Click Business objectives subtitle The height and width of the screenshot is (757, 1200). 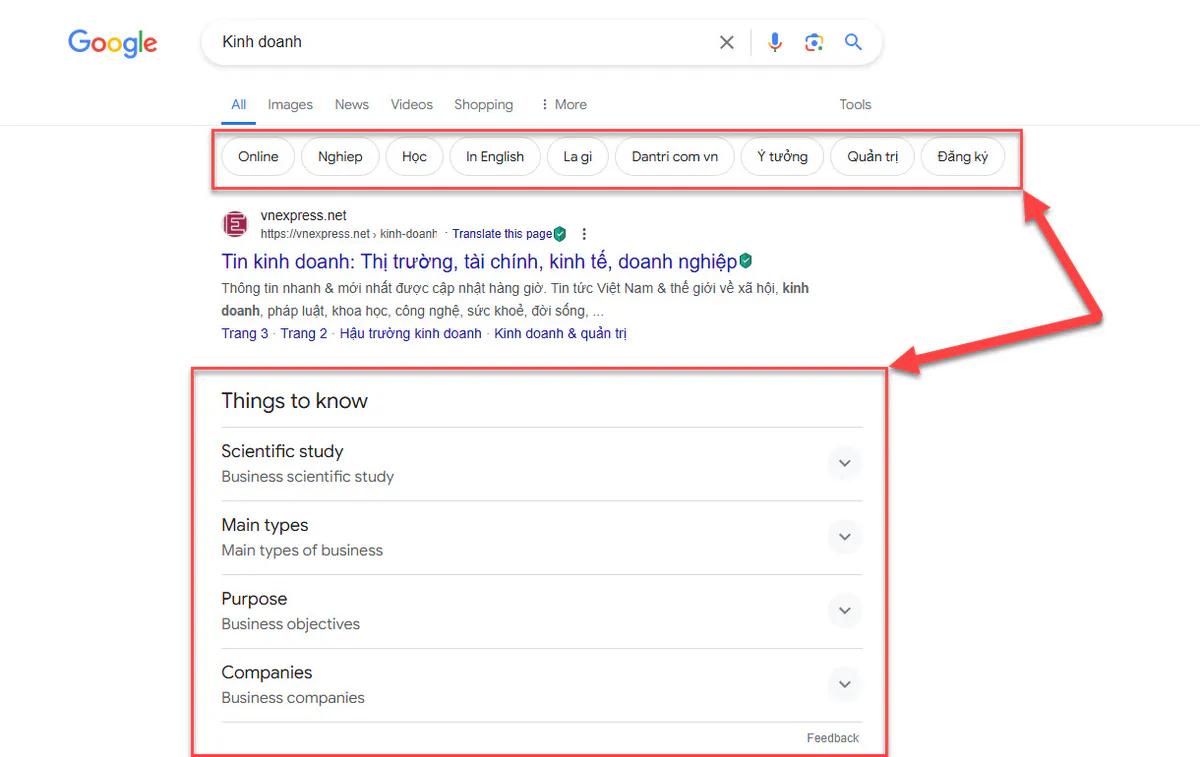[x=291, y=624]
